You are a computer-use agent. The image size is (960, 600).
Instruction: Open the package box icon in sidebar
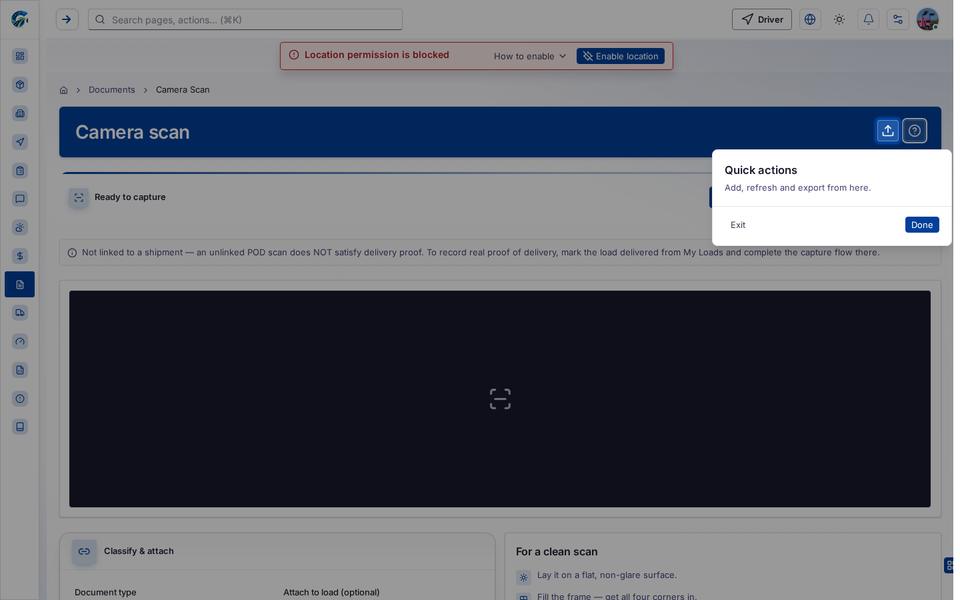coord(20,84)
